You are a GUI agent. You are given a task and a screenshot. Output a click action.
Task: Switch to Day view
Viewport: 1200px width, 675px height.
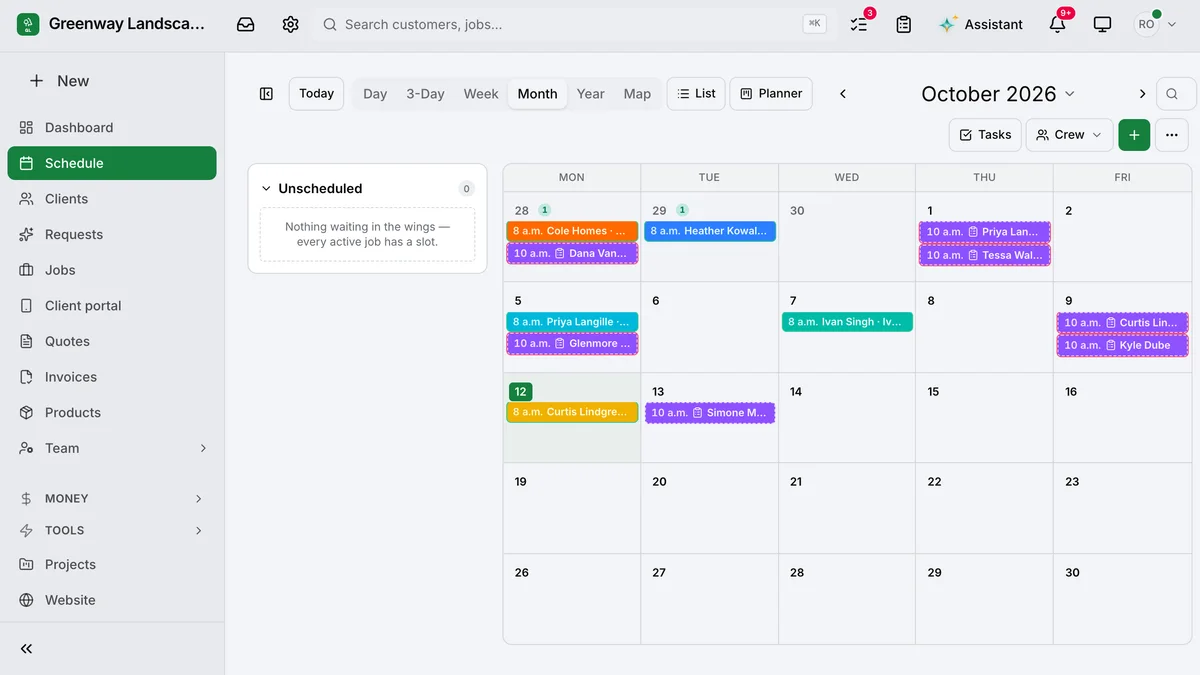[375, 94]
